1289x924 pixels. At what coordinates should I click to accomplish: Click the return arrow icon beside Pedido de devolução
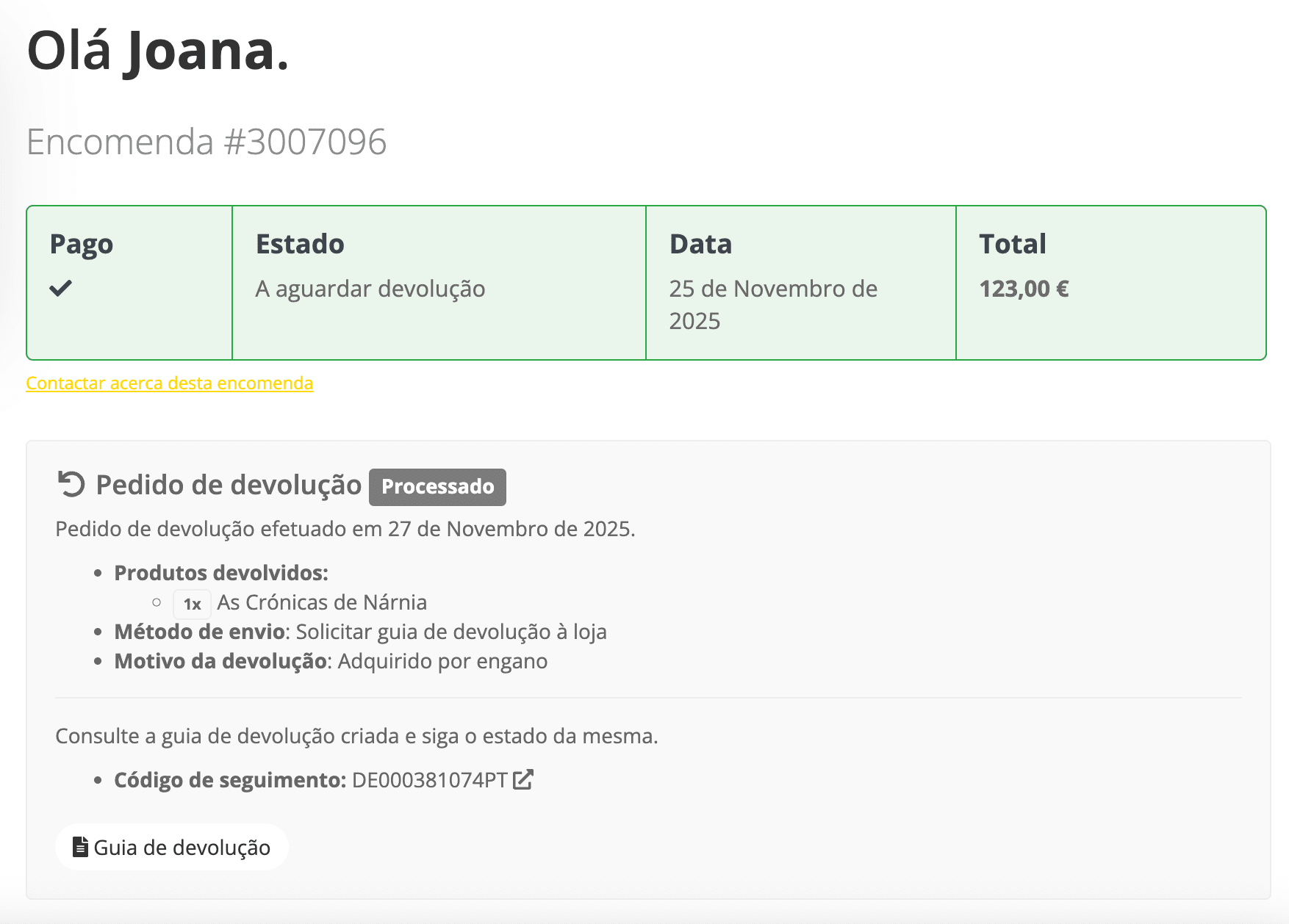pyautogui.click(x=71, y=485)
